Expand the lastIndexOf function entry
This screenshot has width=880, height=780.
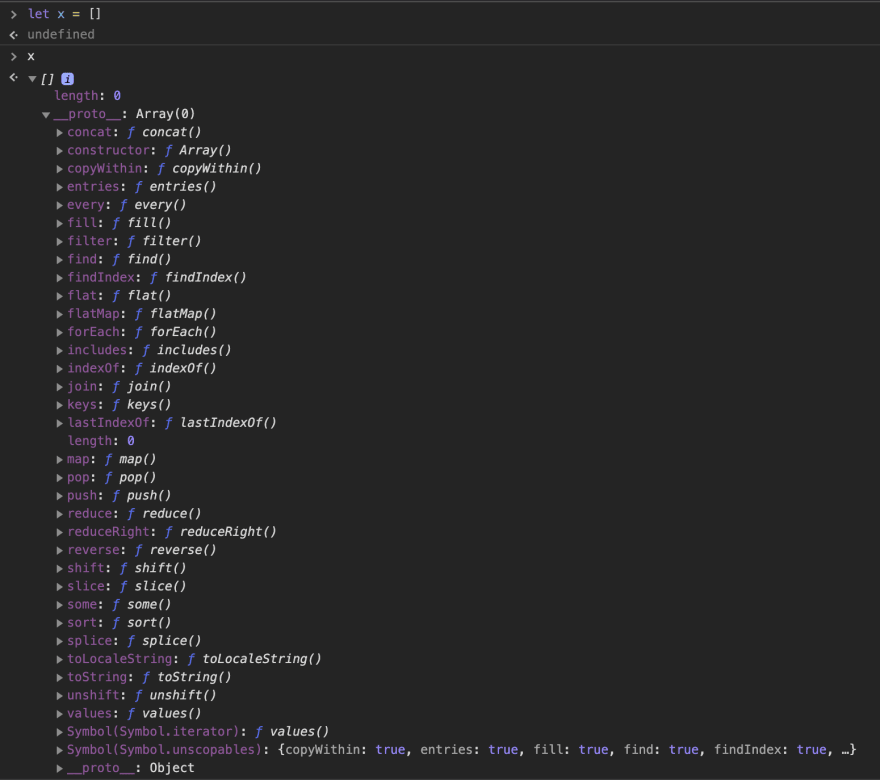click(59, 423)
